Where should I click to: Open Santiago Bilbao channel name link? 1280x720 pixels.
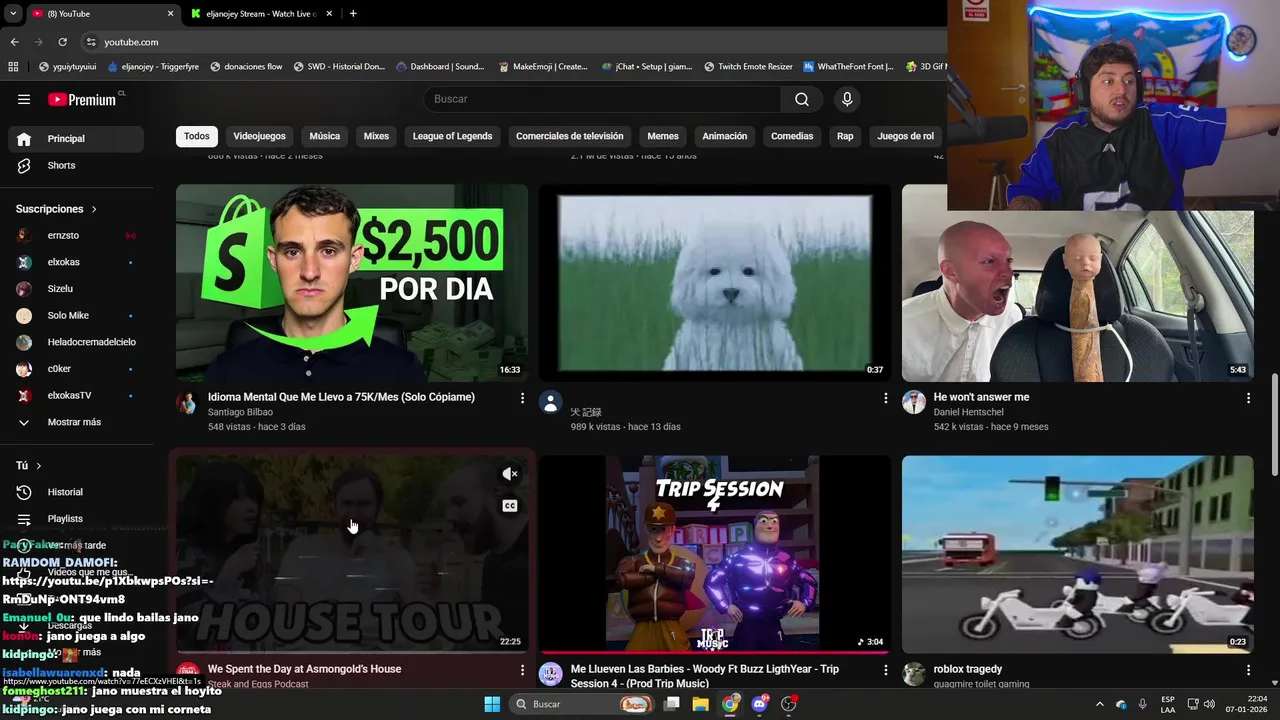pyautogui.click(x=240, y=412)
